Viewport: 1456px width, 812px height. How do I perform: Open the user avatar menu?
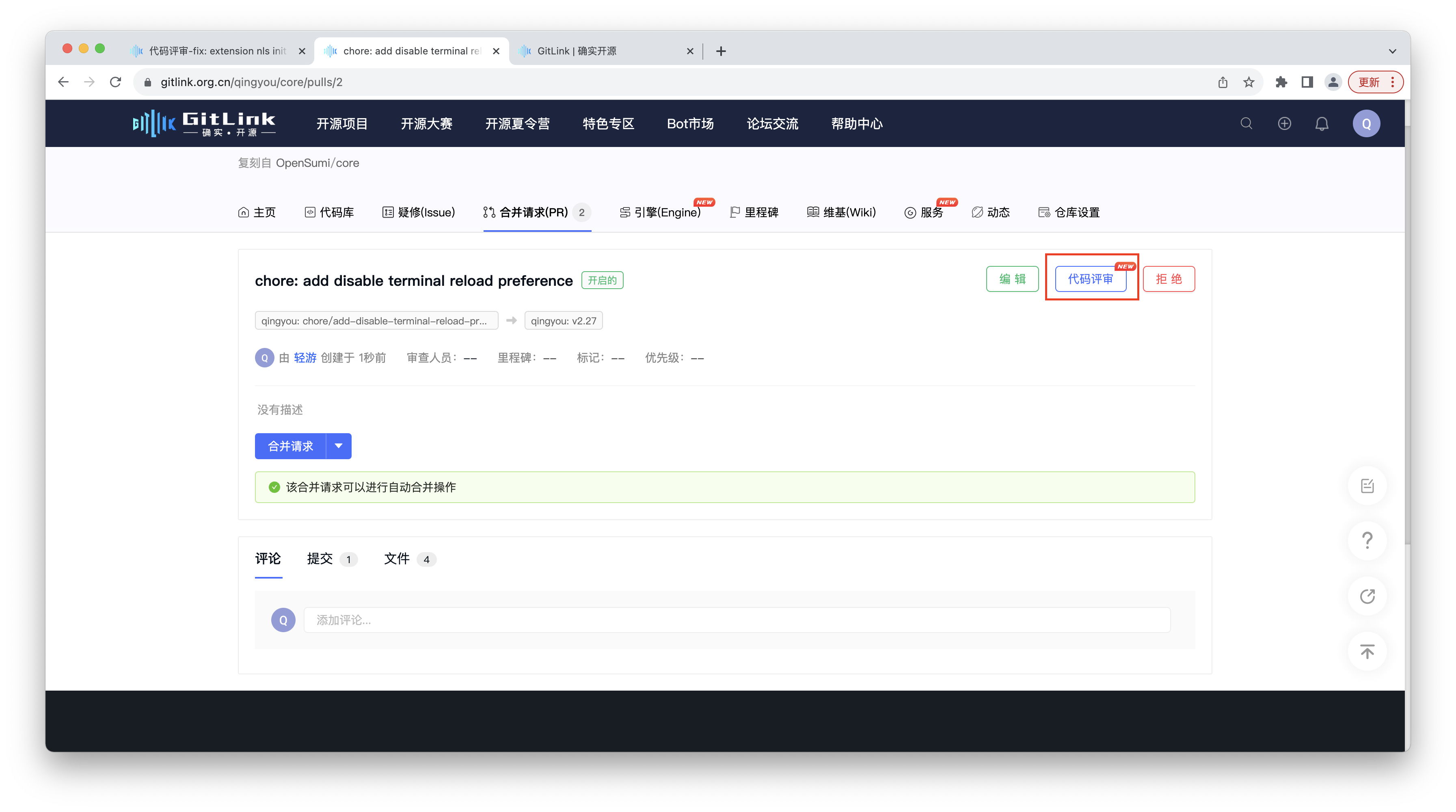tap(1366, 123)
